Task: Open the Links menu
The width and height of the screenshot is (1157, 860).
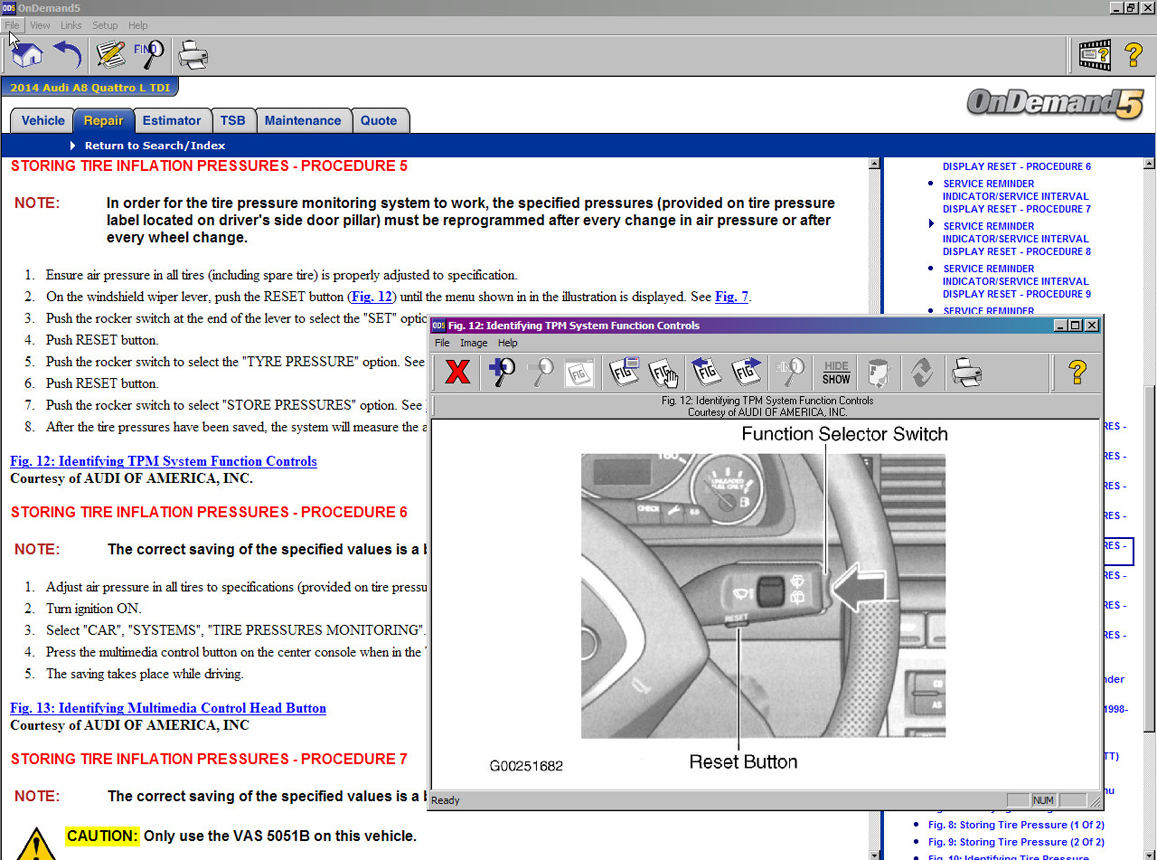Action: coord(71,25)
